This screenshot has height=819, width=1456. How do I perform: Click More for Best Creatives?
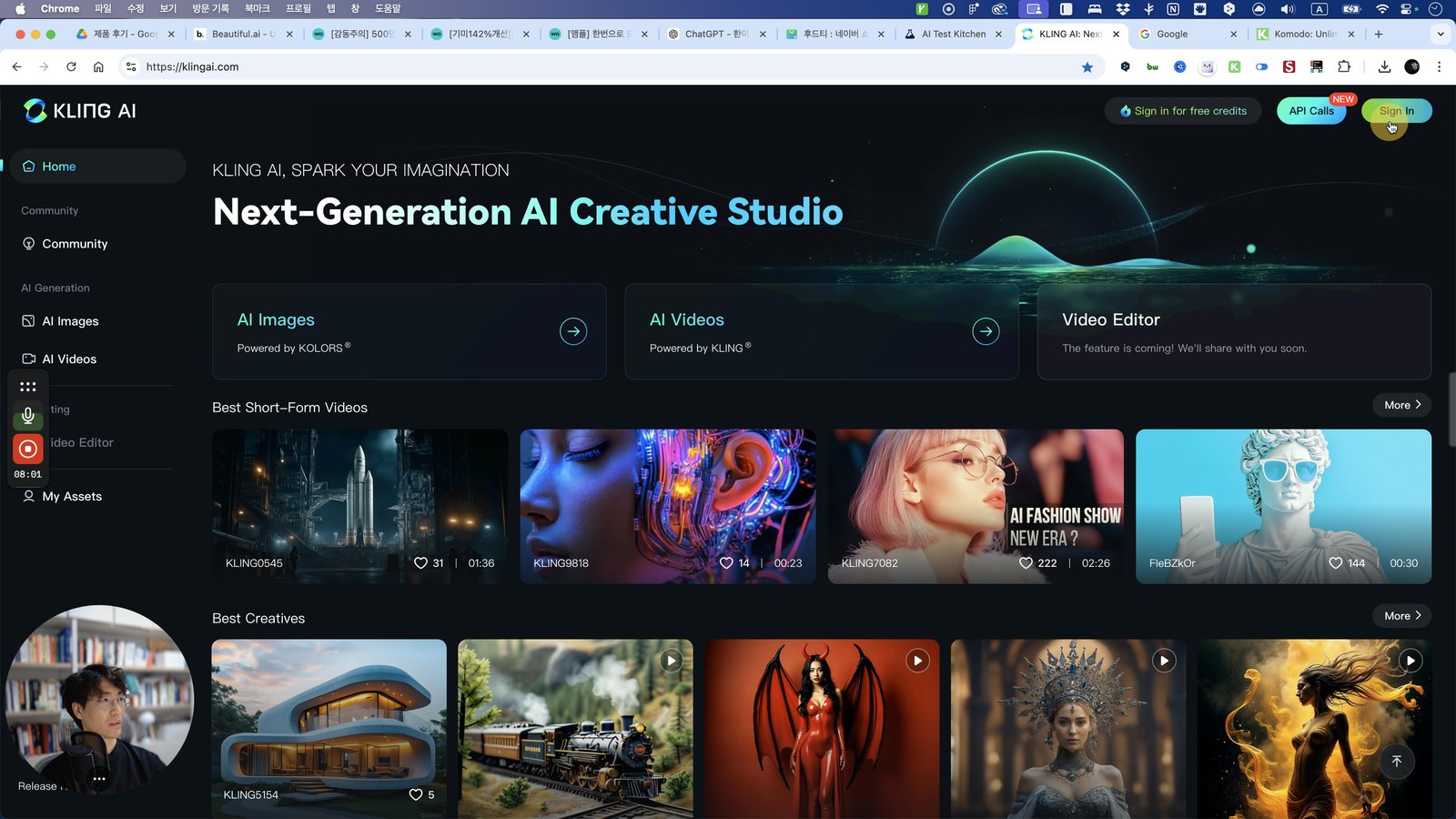coord(1401,616)
